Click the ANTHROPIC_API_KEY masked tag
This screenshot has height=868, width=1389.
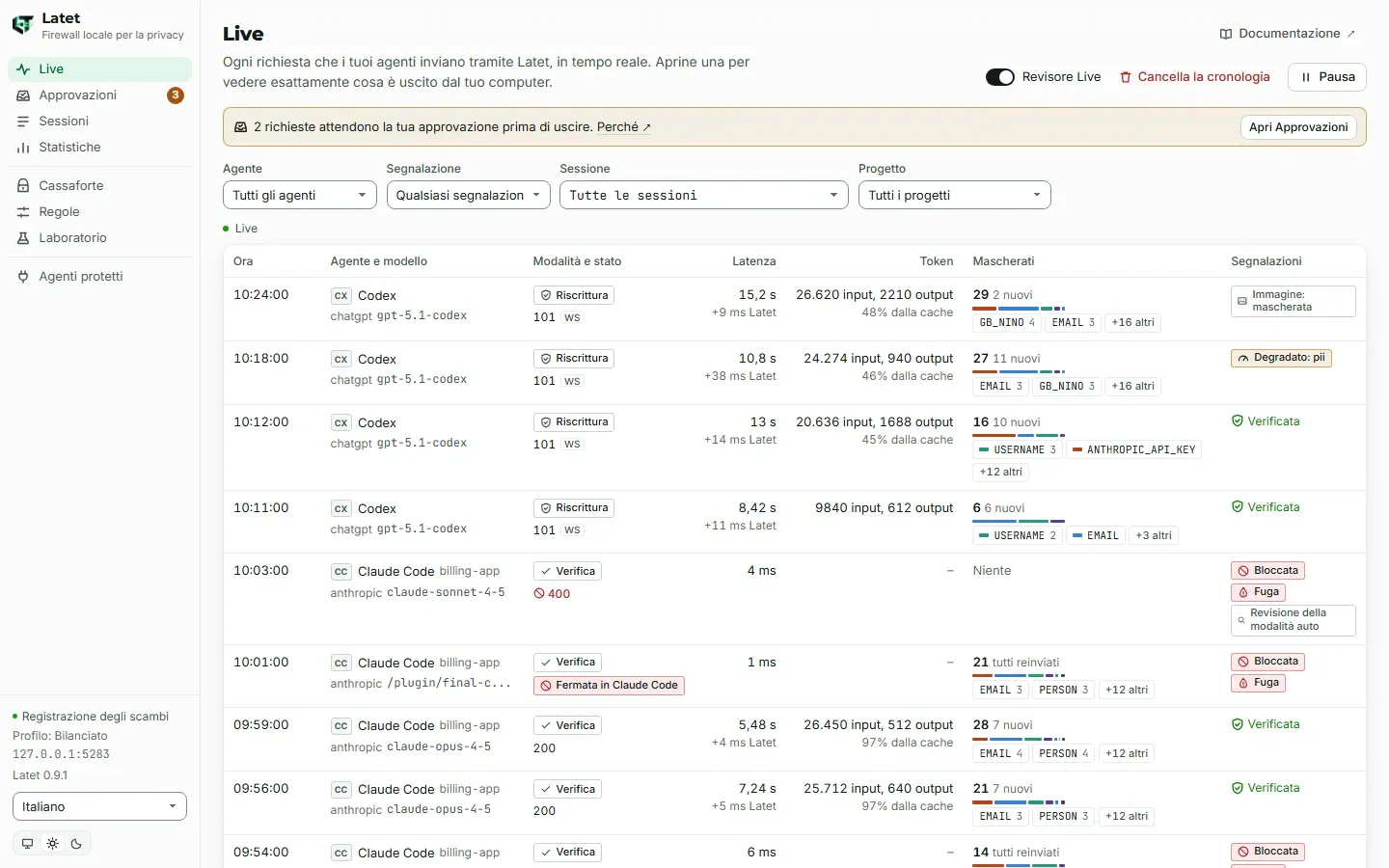(1134, 449)
